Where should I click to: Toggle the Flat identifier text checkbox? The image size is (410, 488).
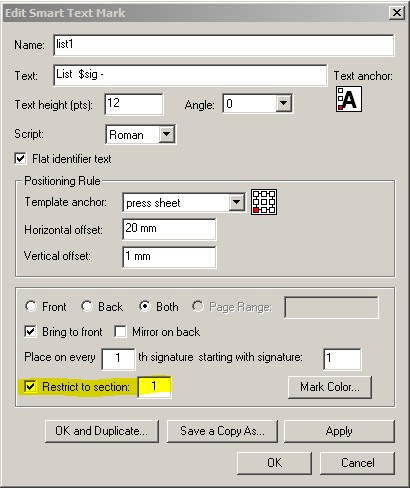pos(20,158)
